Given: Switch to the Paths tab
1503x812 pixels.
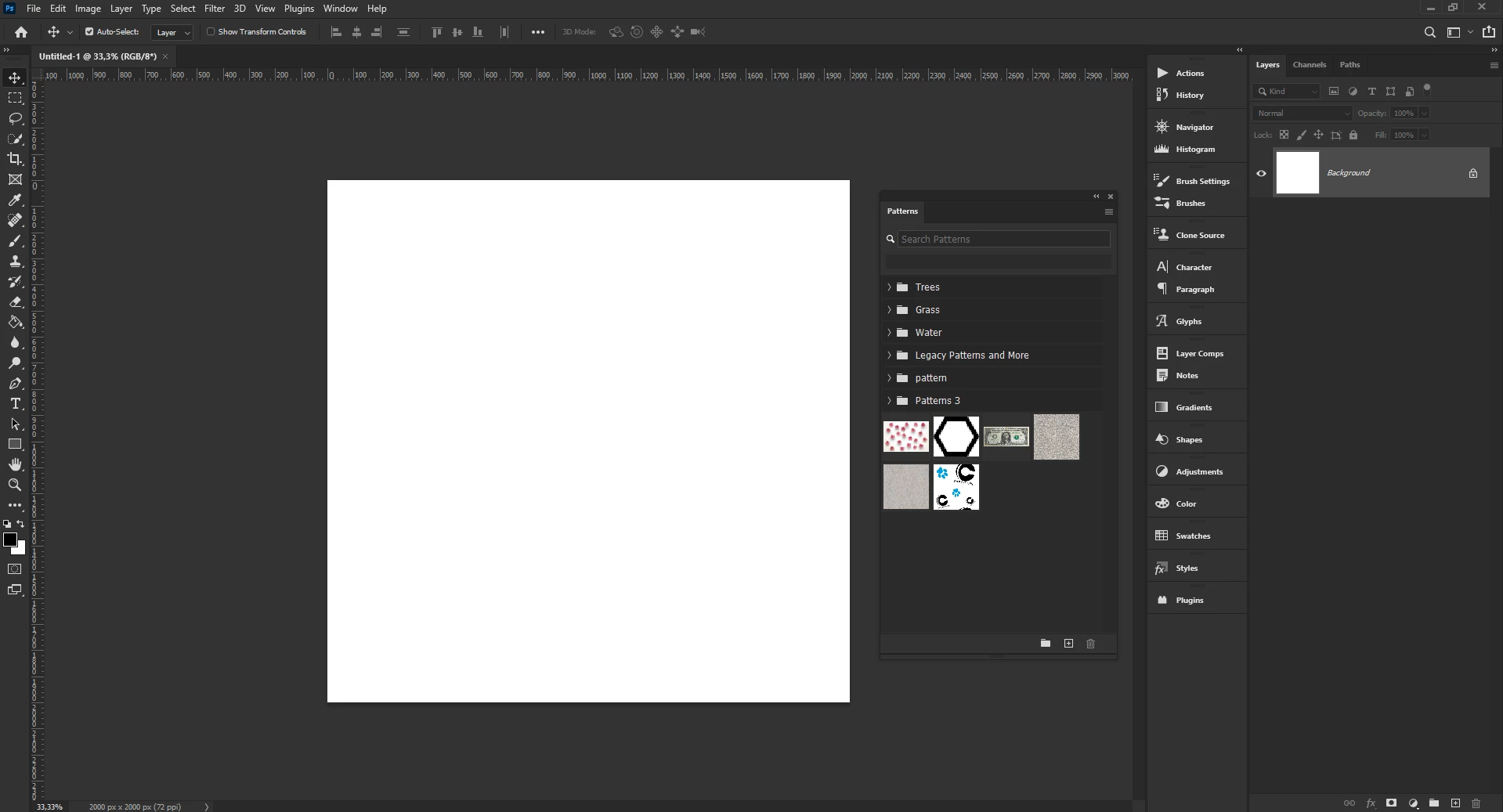Looking at the screenshot, I should pos(1349,65).
